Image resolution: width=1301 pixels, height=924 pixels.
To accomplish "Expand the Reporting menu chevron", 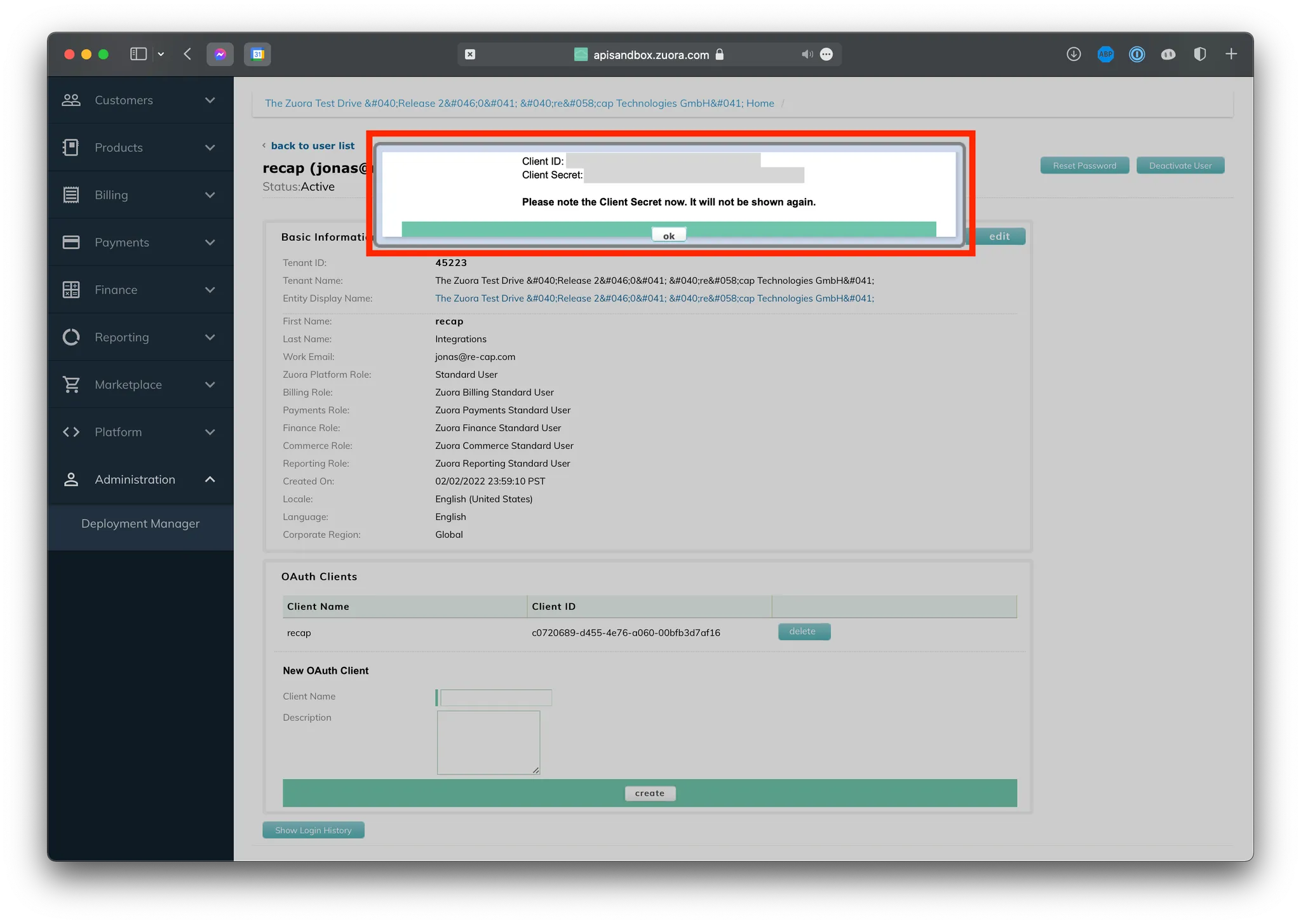I will [210, 337].
